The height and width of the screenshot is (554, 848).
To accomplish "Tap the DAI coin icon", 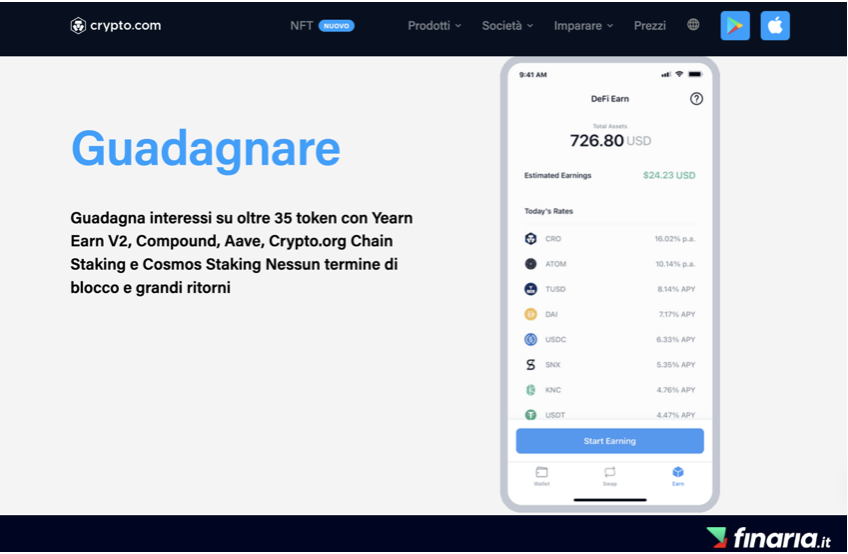I will click(531, 314).
